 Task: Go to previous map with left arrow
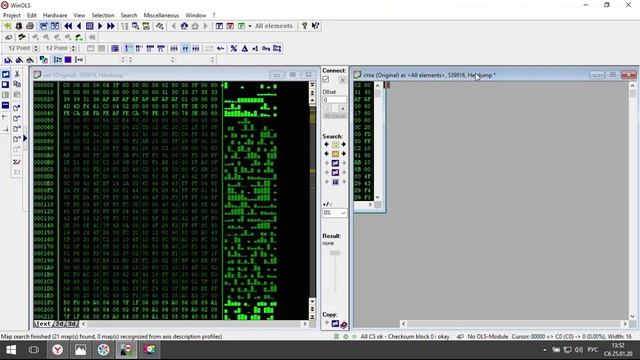(x=79, y=26)
